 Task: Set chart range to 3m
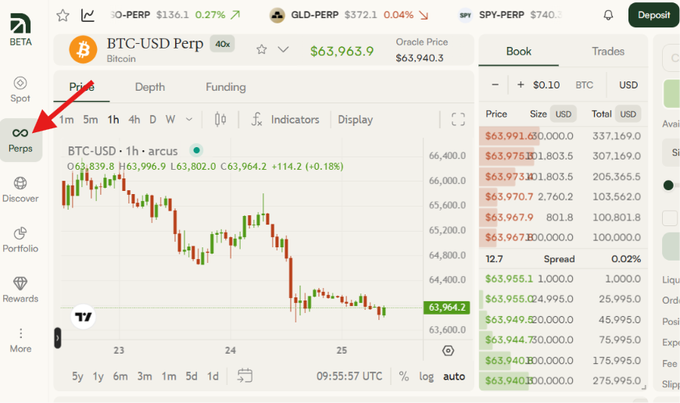(145, 376)
